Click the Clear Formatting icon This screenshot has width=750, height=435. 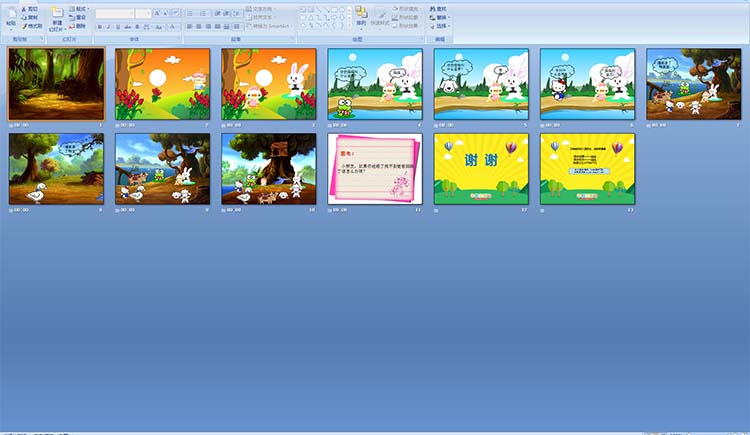(x=176, y=13)
